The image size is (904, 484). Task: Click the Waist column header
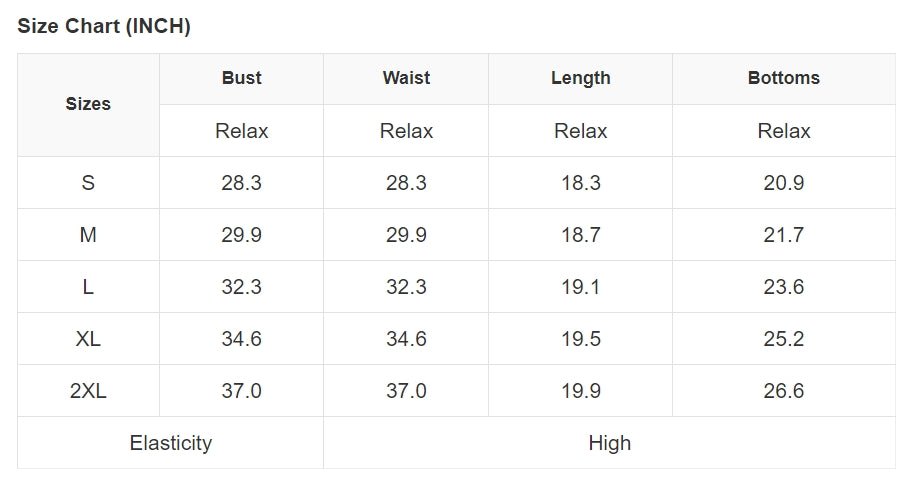pos(406,78)
